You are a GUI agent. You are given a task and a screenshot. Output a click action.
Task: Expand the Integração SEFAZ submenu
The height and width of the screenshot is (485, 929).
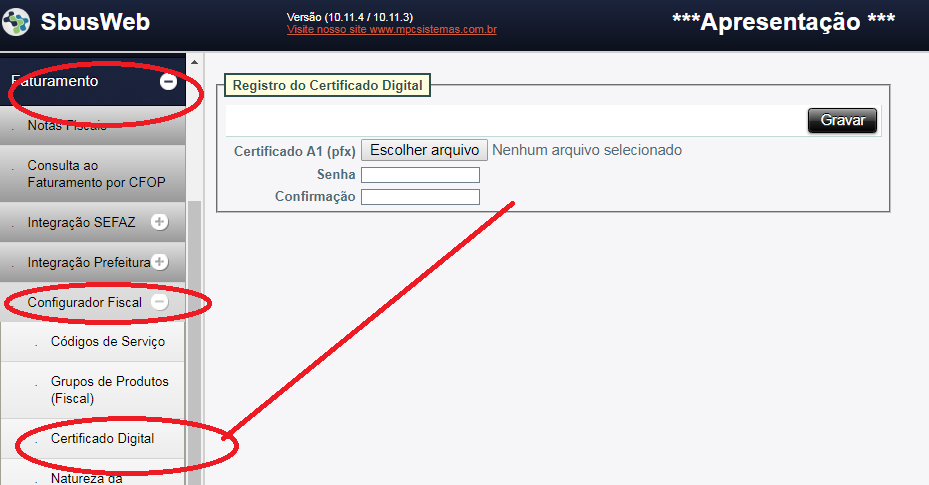[x=158, y=222]
